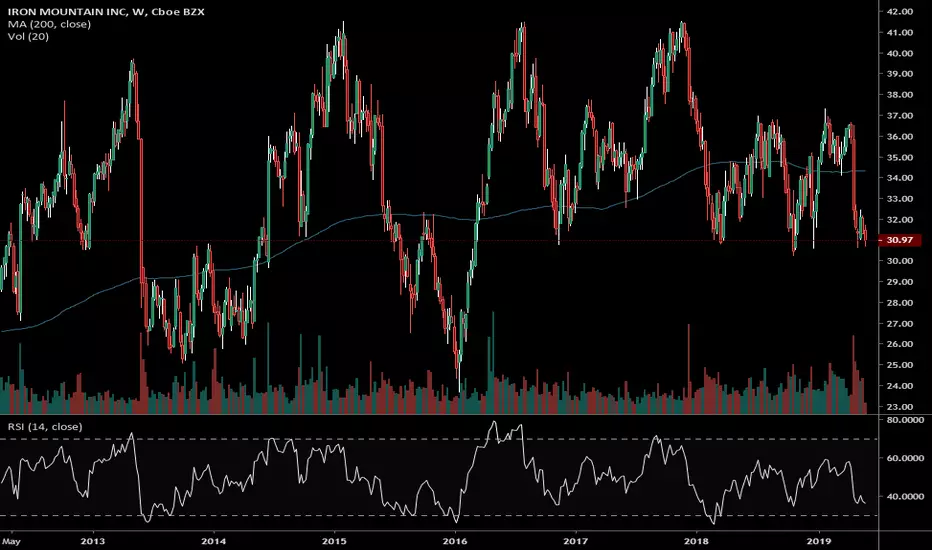
Task: Click the 80.0000 RSI scale label
Action: [x=905, y=420]
